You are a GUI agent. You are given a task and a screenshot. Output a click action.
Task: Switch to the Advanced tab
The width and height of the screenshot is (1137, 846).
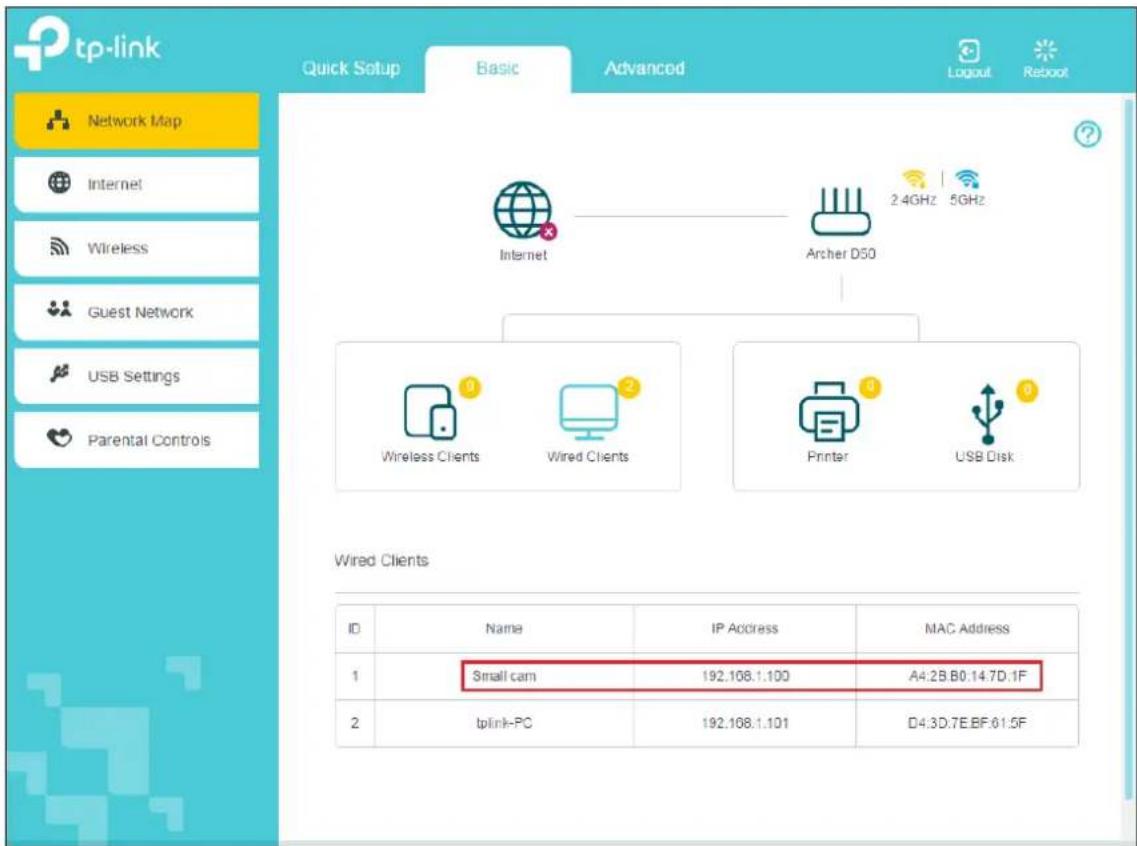pyautogui.click(x=644, y=68)
